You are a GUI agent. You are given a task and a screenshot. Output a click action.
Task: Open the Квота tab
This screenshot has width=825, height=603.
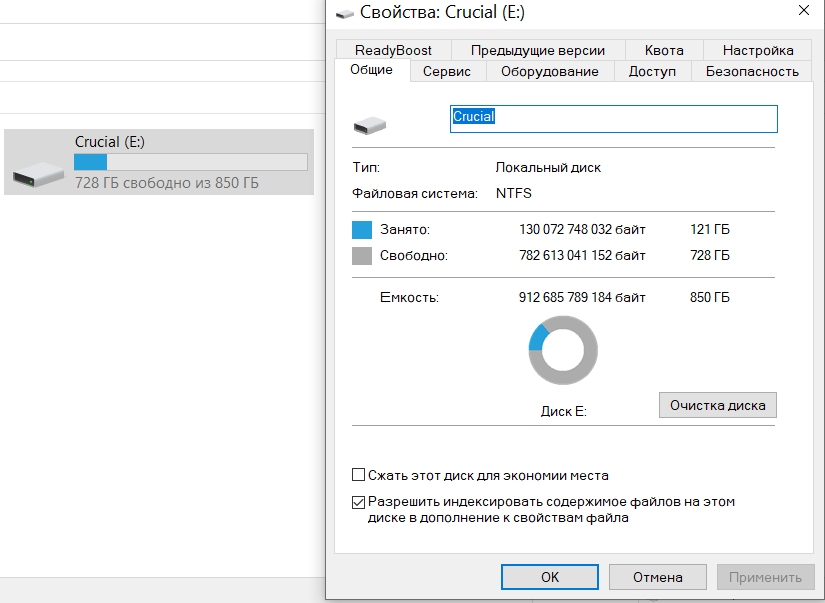[x=664, y=50]
